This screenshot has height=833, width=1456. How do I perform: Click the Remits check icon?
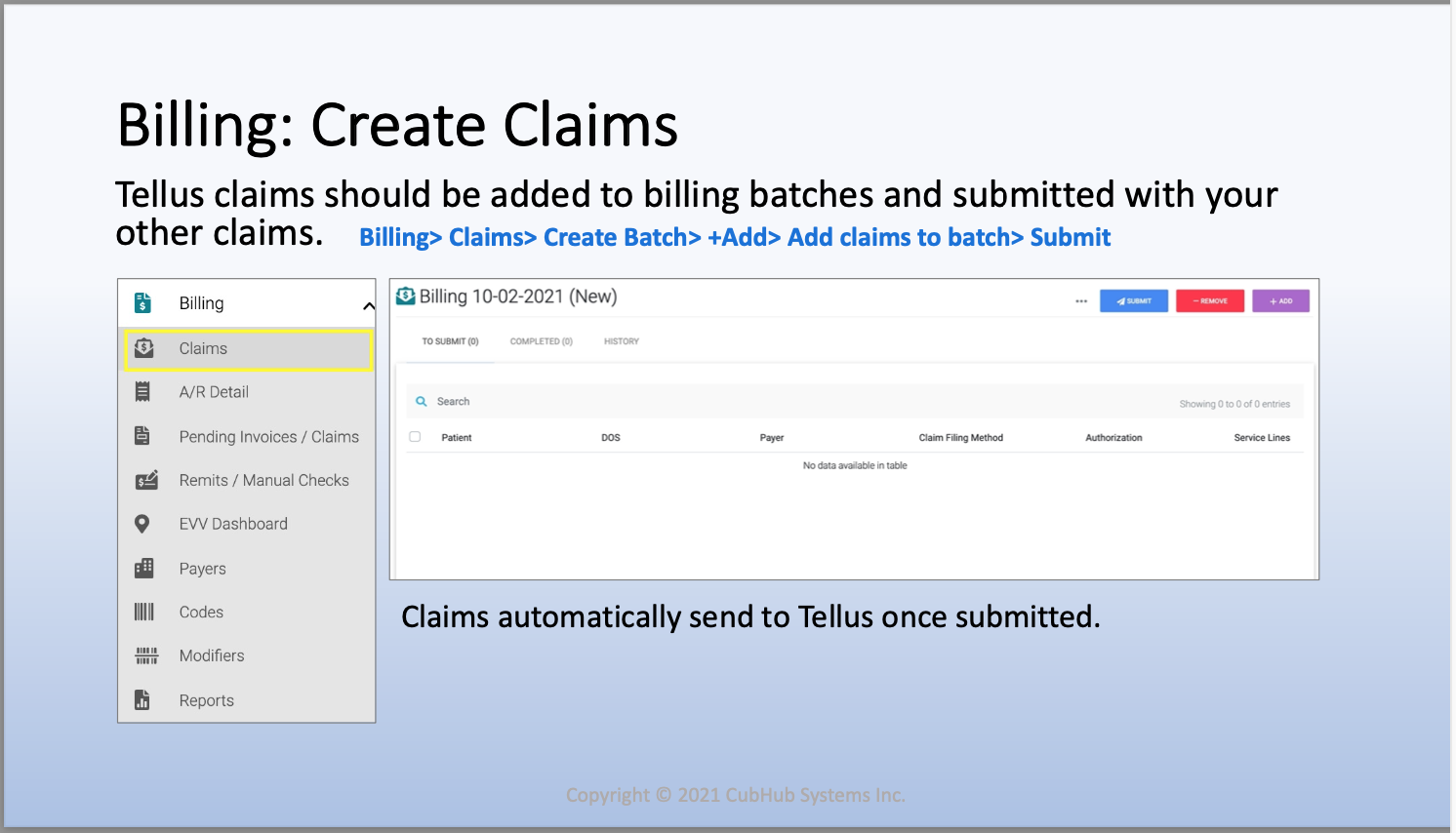(x=145, y=480)
